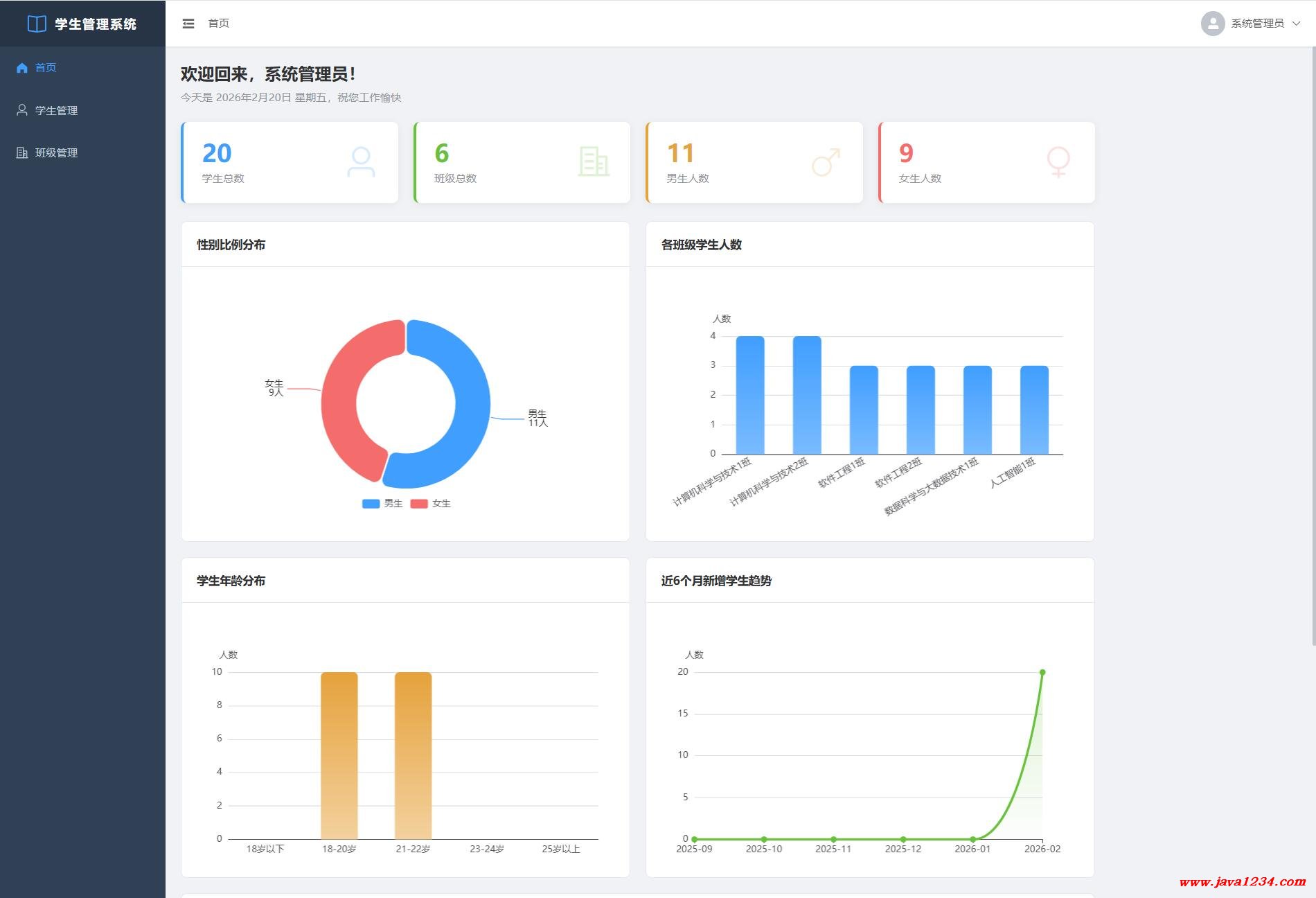Open the 学生管理 menu item
This screenshot has width=1316, height=898.
pyautogui.click(x=56, y=111)
